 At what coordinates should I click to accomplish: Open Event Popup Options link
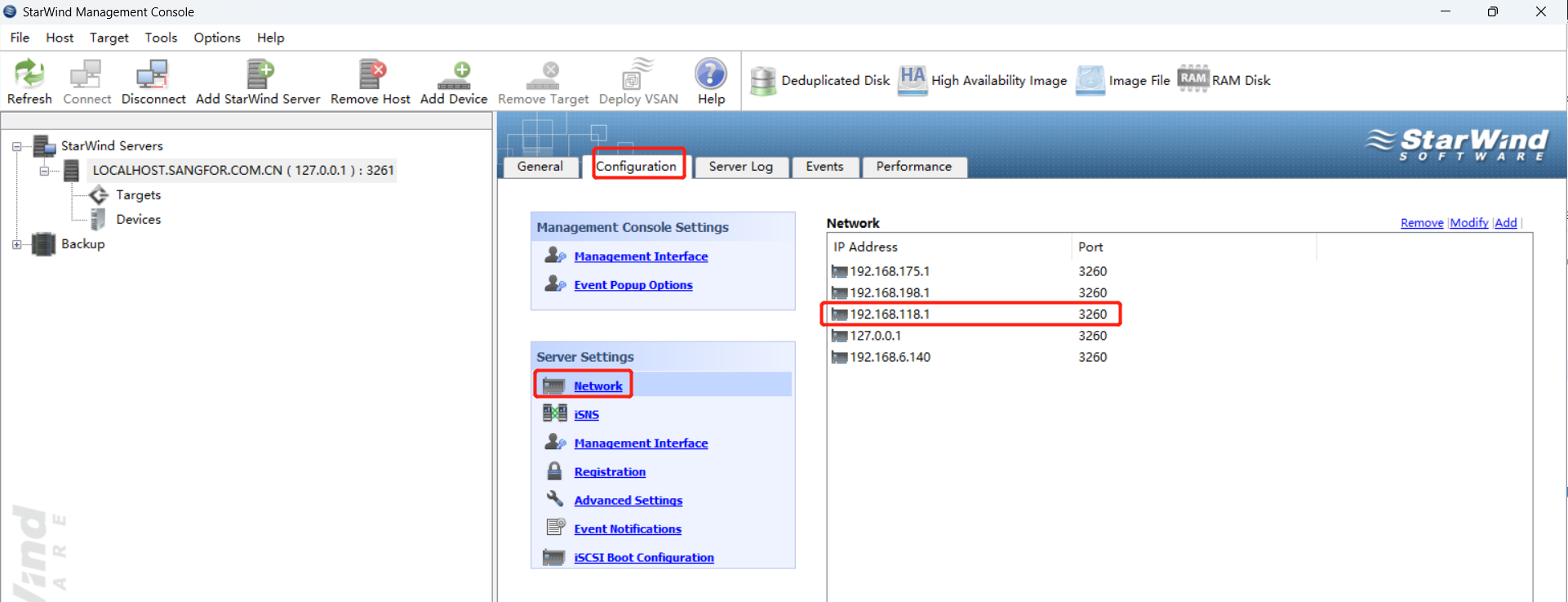tap(633, 285)
